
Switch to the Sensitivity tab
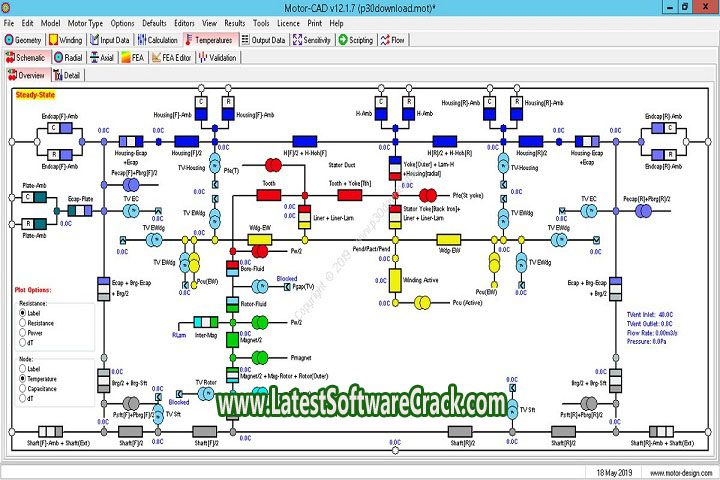pyautogui.click(x=312, y=40)
